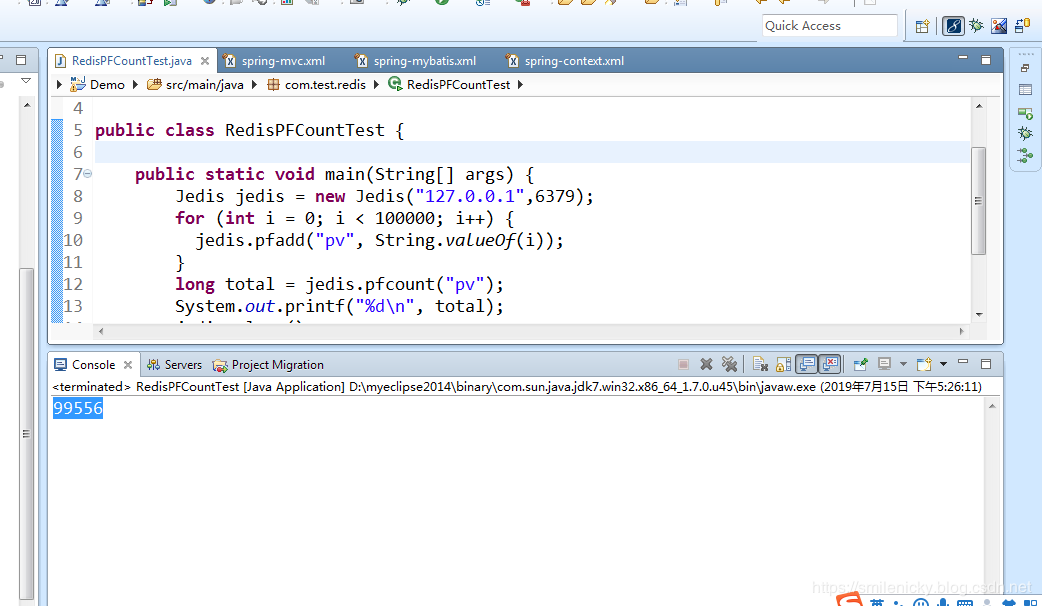The height and width of the screenshot is (606, 1042).
Task: Expand breadcrumb arrow after com.test.redis
Action: 376,84
